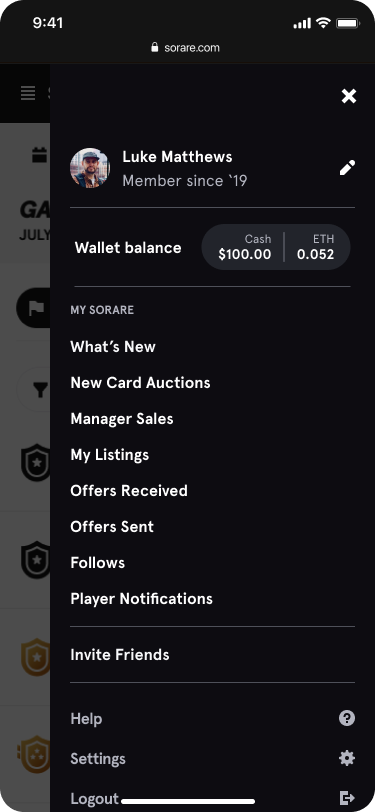
Task: Tap the calendar icon behind the menu
Action: point(40,155)
